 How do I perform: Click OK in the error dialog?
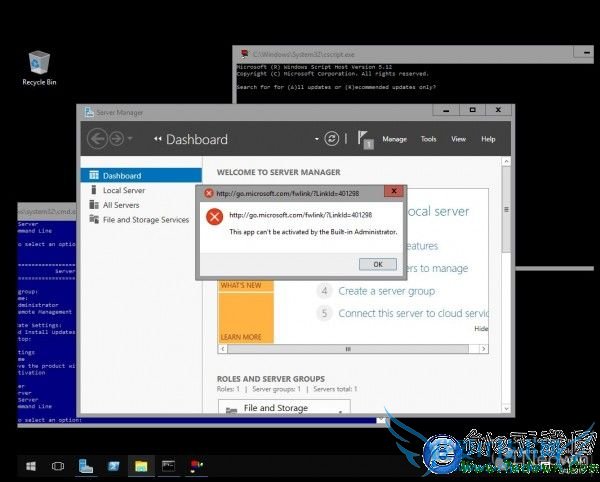pos(377,264)
